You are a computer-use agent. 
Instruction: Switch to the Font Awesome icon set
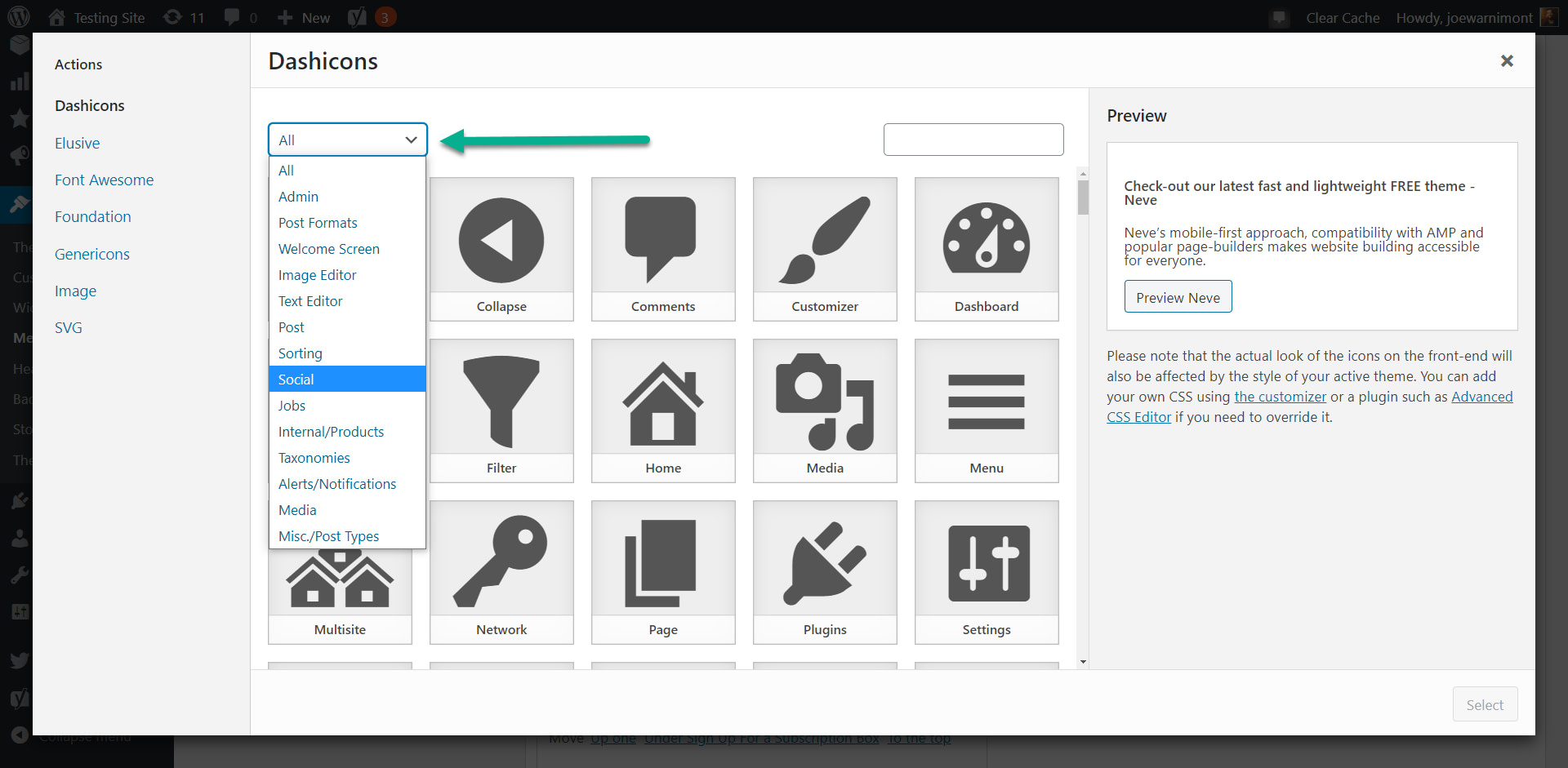click(104, 180)
